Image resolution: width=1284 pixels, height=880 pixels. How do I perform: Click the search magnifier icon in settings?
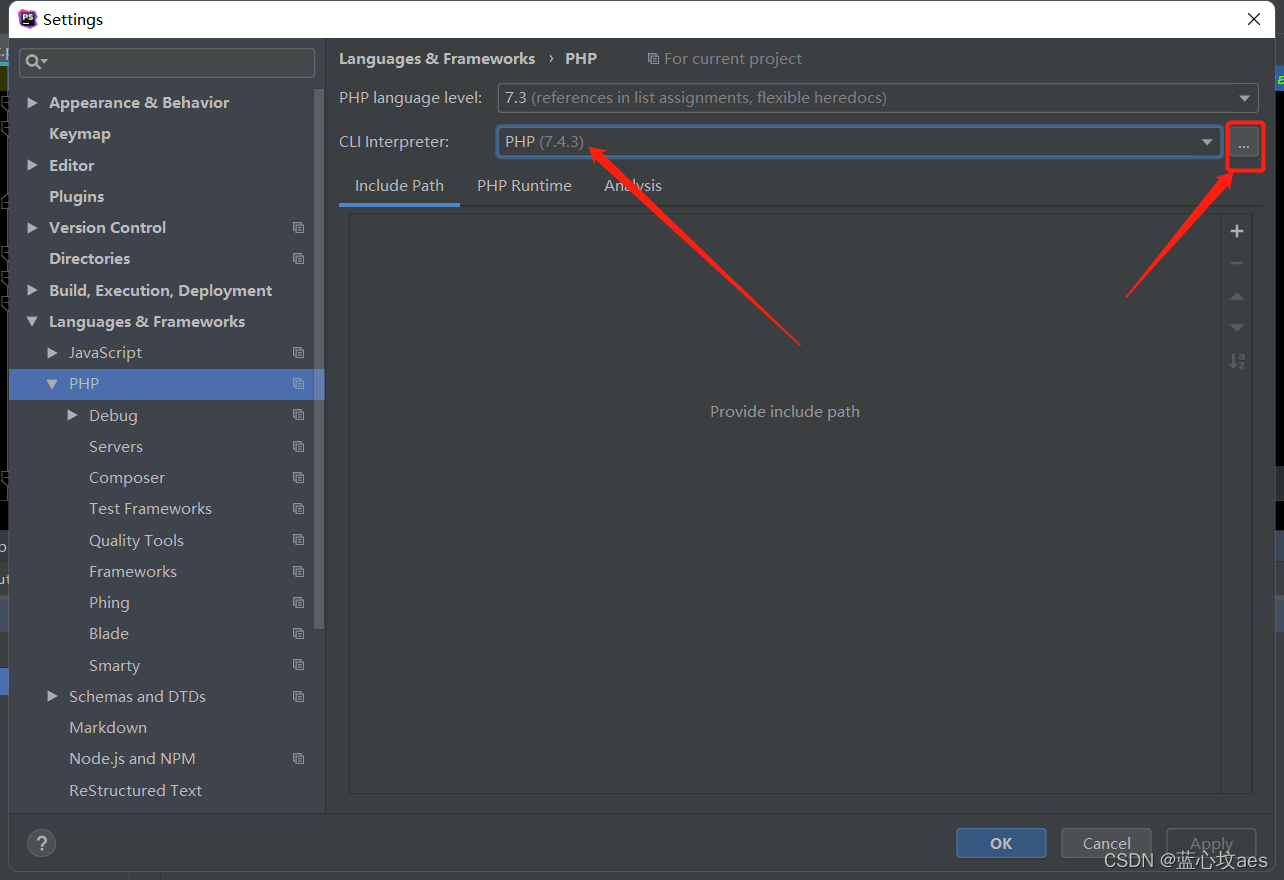[35, 62]
